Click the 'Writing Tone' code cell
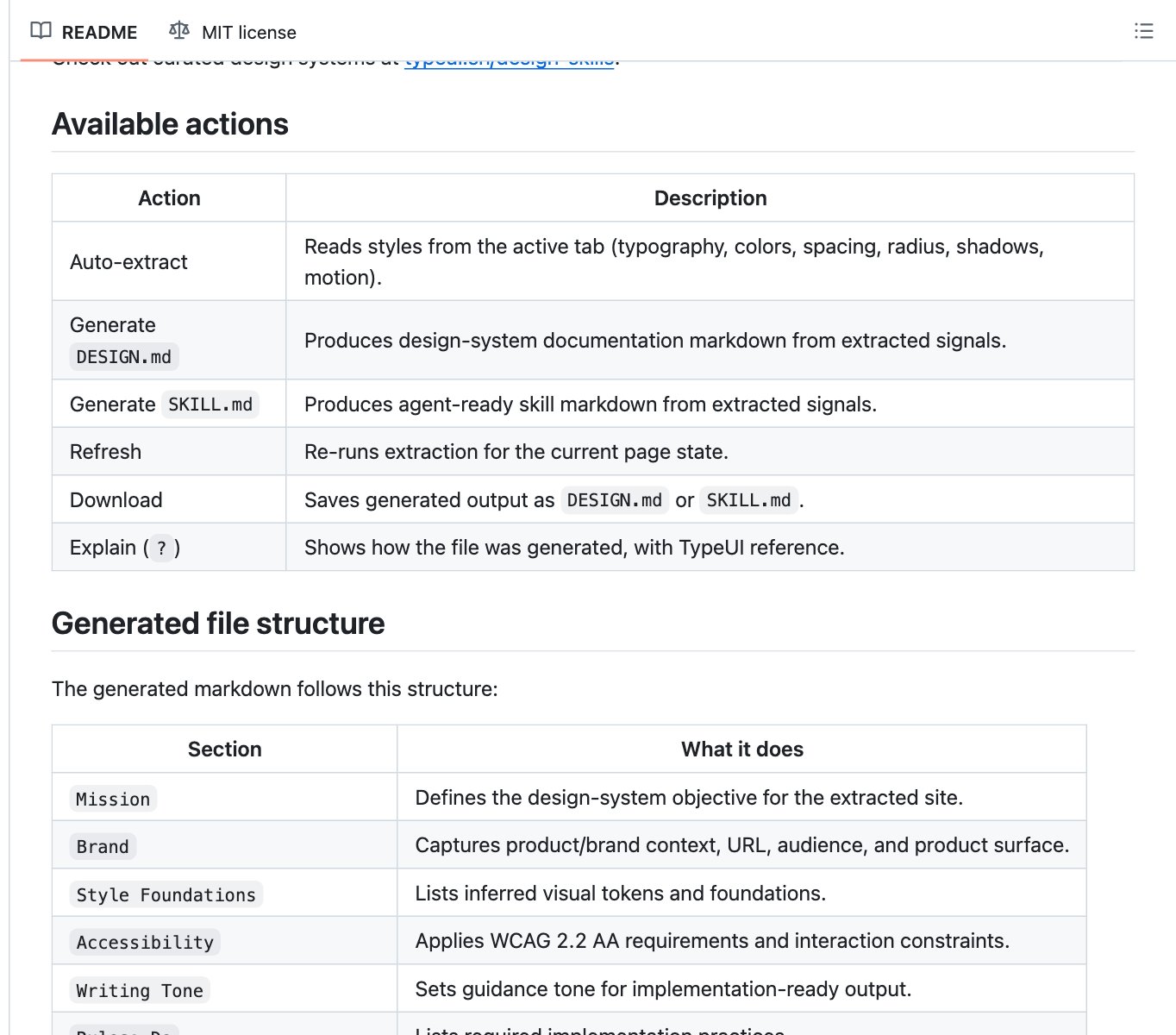 (x=140, y=991)
